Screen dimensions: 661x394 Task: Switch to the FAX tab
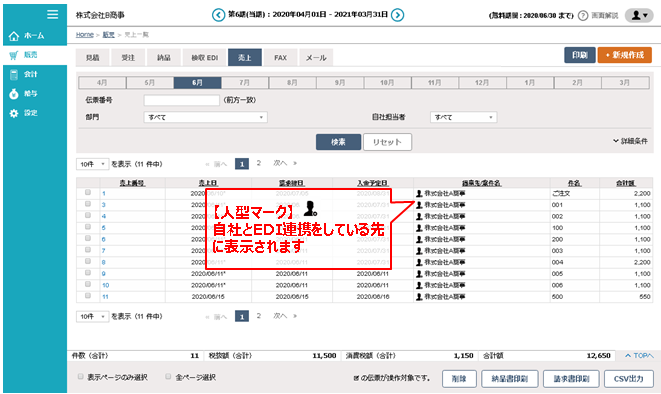coord(280,58)
